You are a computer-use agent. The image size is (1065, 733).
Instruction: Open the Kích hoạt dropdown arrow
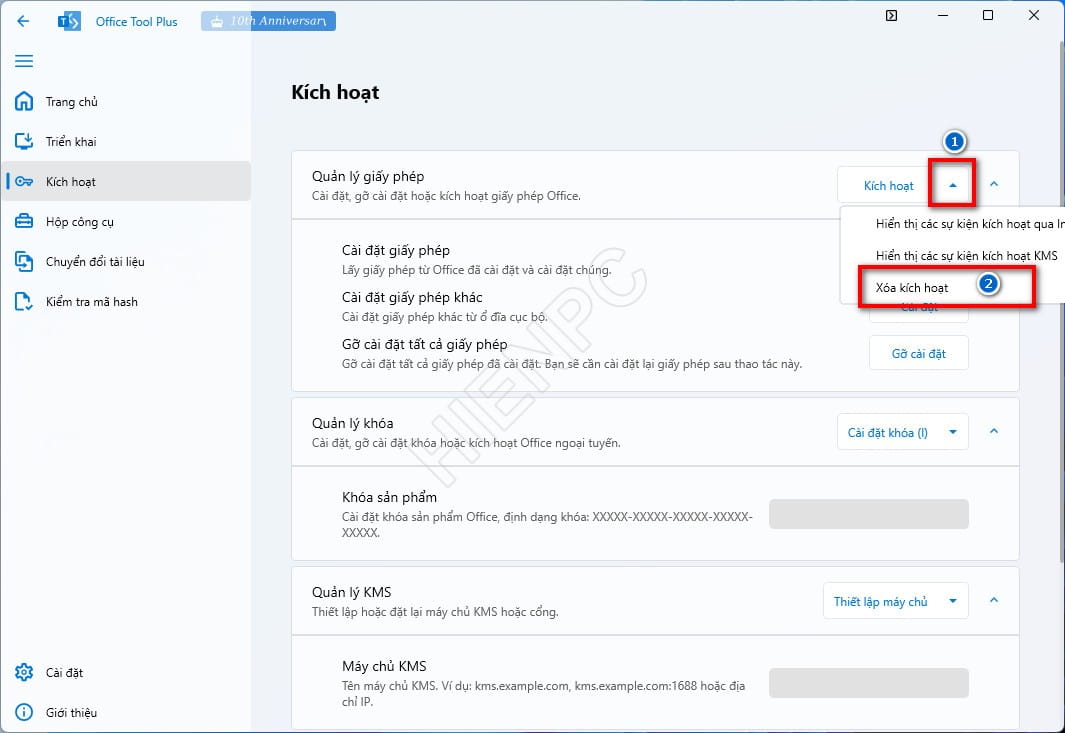coord(952,185)
